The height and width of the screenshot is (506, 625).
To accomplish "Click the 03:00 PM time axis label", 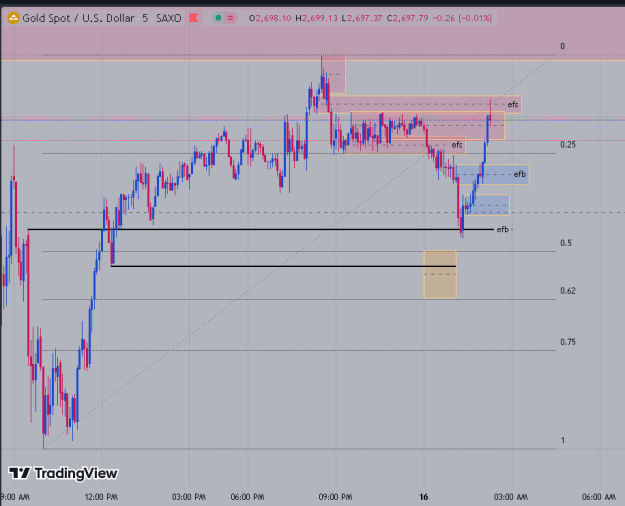I will tap(189, 497).
